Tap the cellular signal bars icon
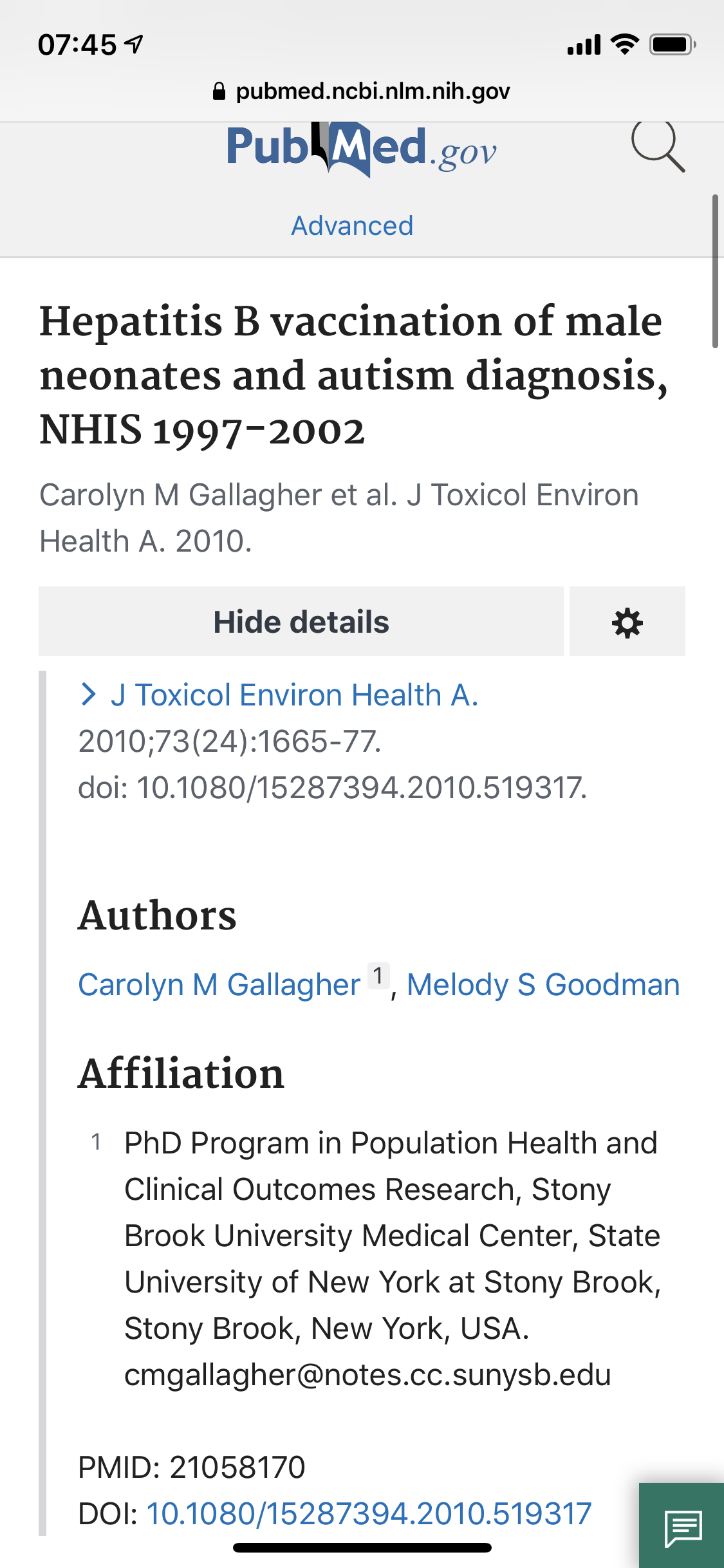This screenshot has height=1568, width=724. pyautogui.click(x=584, y=45)
